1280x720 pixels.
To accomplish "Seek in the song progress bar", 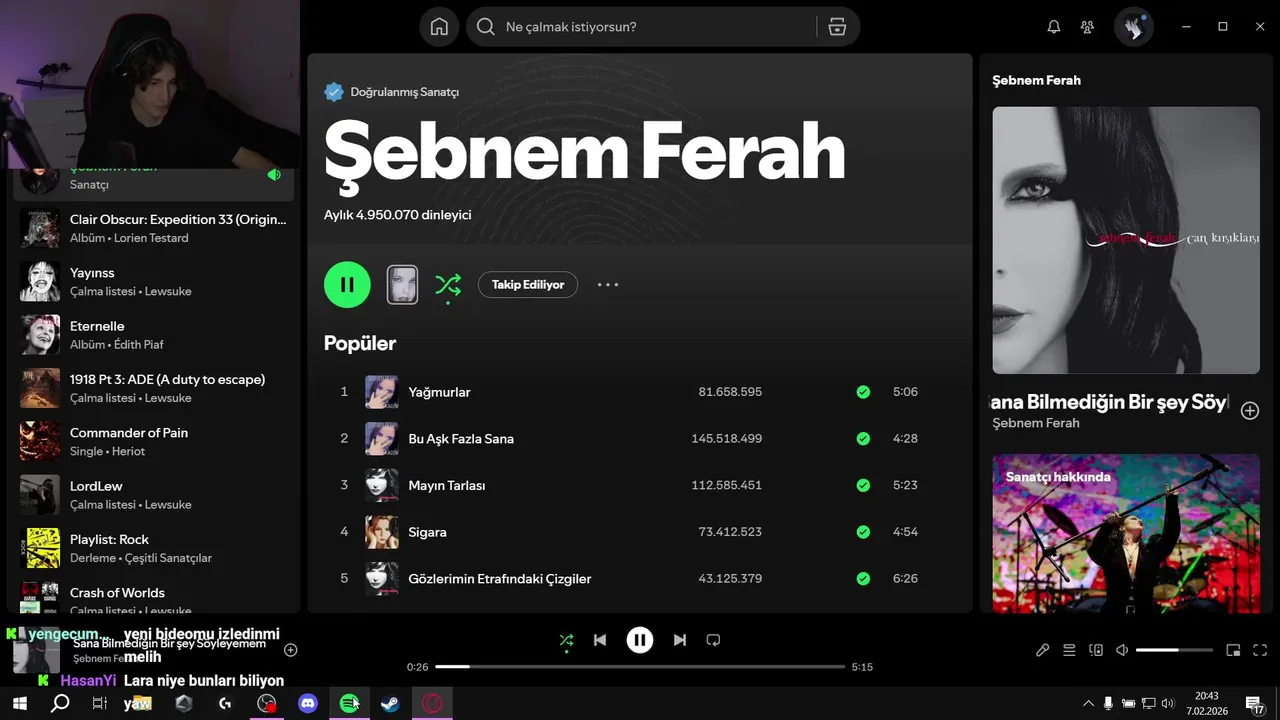I will point(640,666).
